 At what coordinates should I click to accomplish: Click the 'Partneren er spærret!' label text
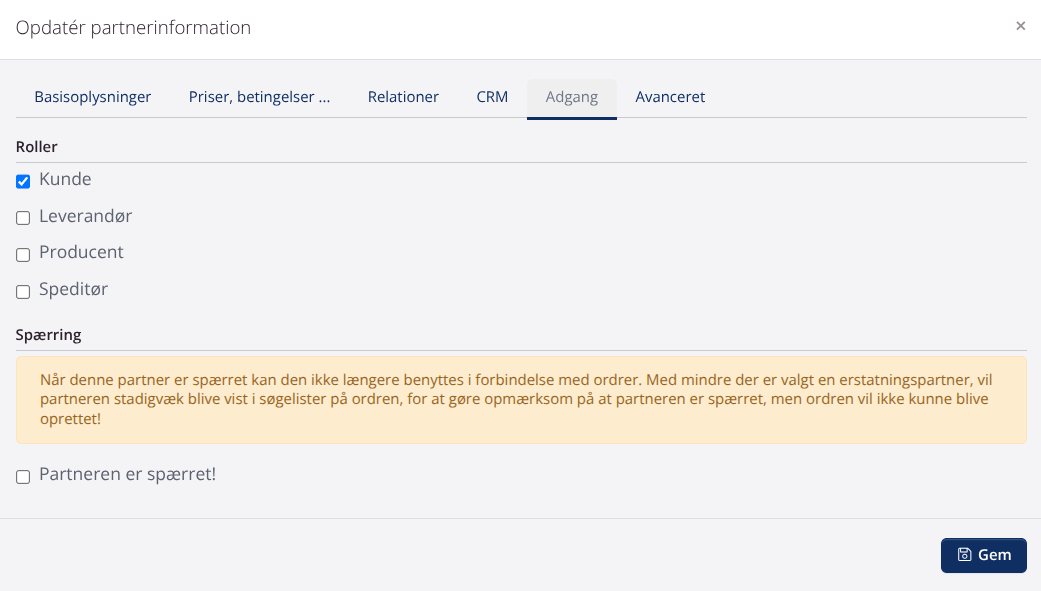coord(127,474)
